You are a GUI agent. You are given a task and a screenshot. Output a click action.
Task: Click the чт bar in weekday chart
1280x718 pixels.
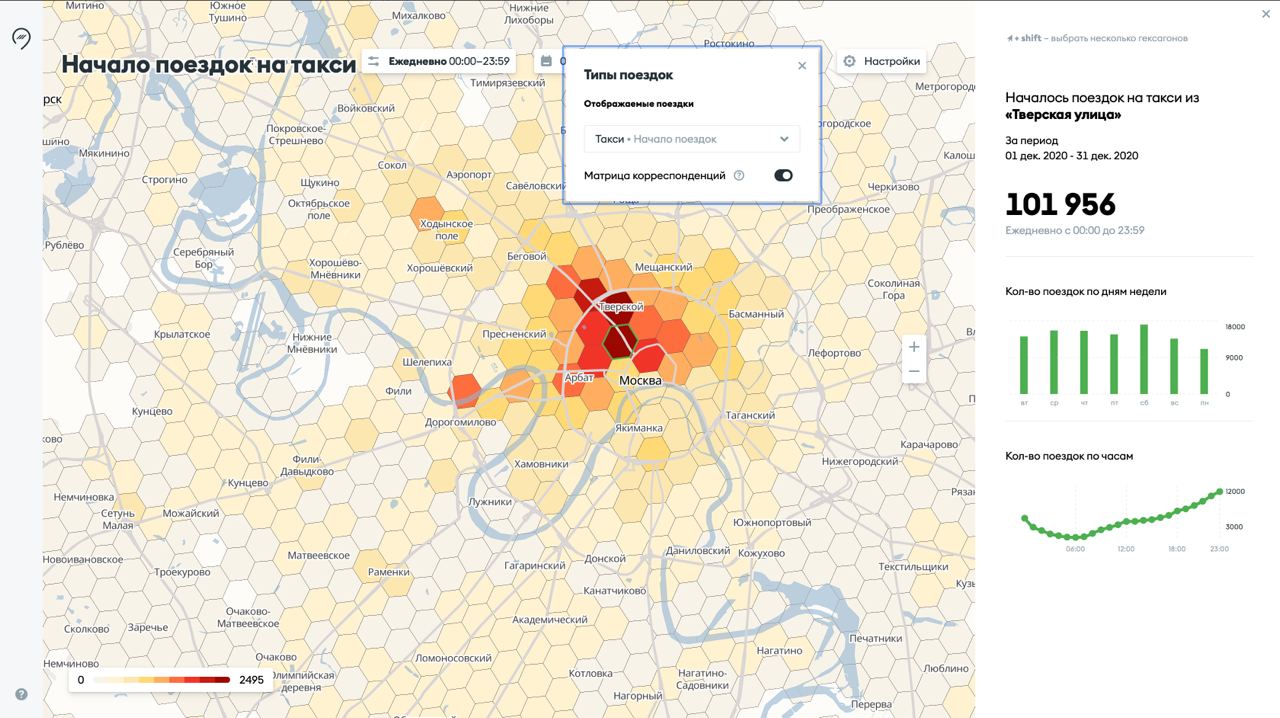(1084, 362)
